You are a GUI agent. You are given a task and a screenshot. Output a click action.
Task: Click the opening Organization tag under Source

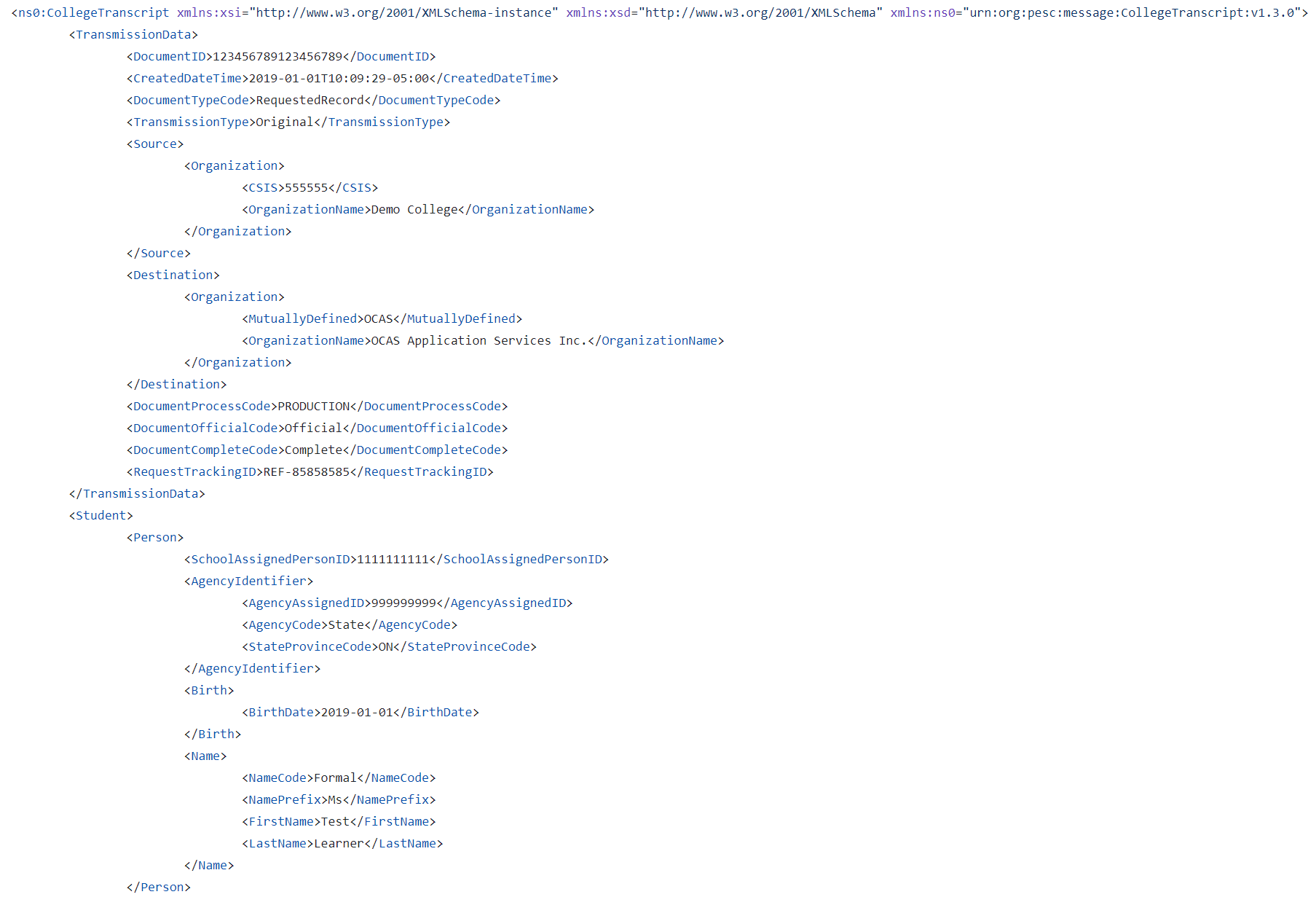235,165
